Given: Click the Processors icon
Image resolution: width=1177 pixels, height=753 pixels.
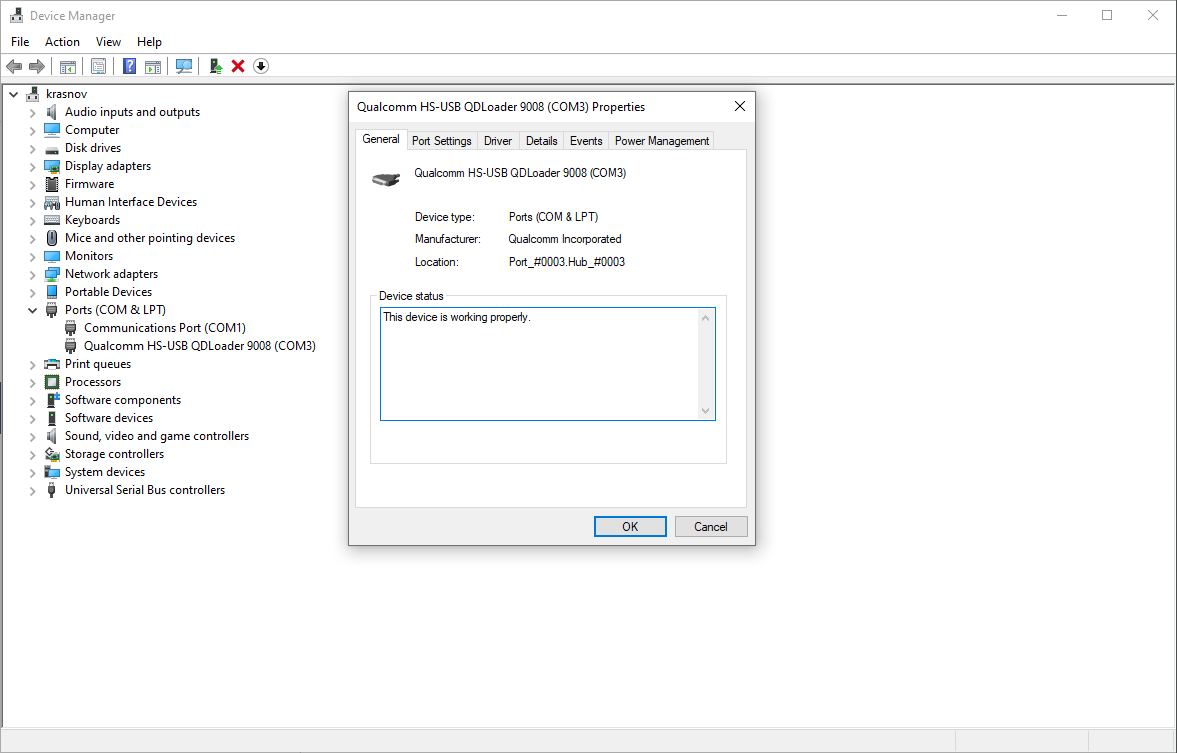Looking at the screenshot, I should point(52,382).
